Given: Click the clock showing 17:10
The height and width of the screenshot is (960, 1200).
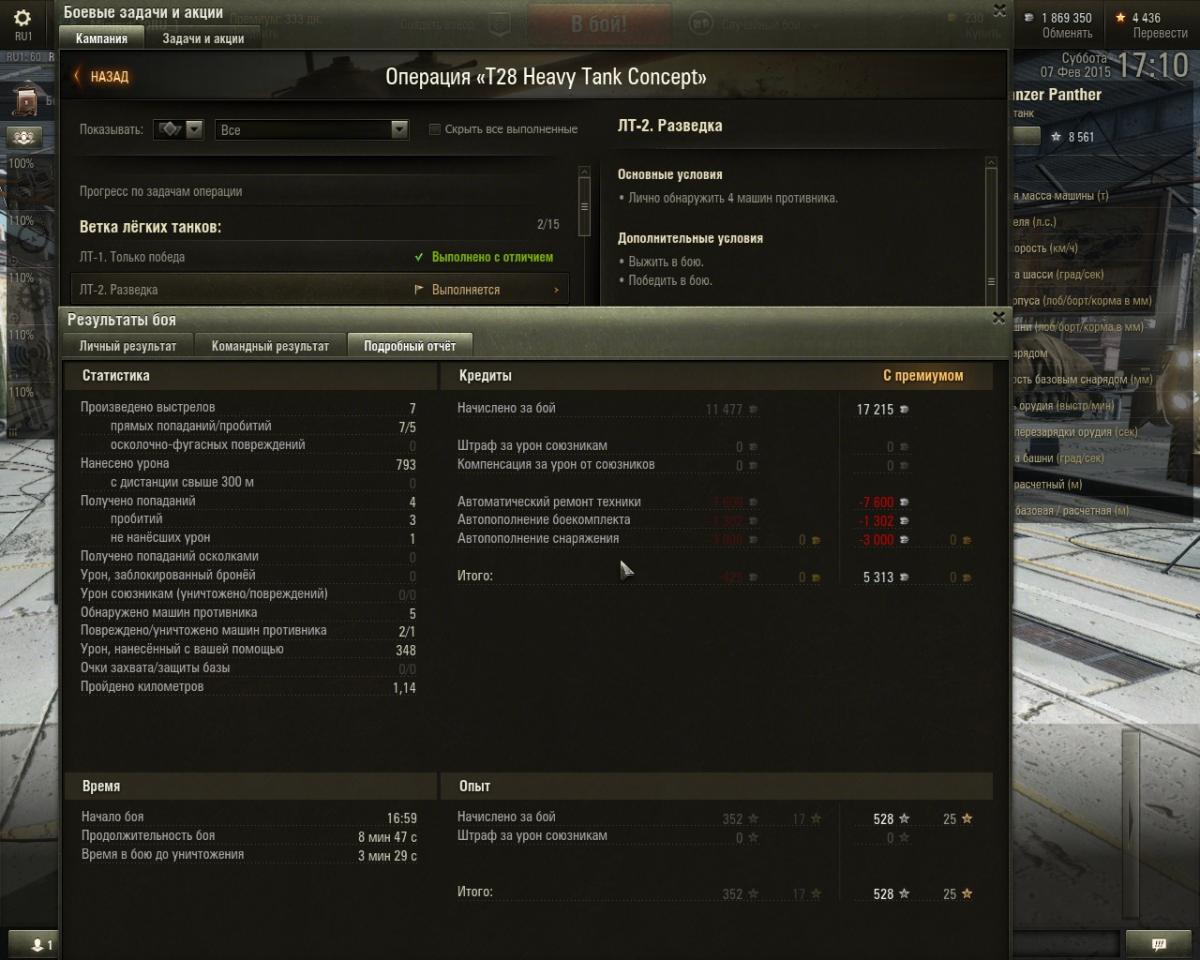Looking at the screenshot, I should pos(1153,67).
